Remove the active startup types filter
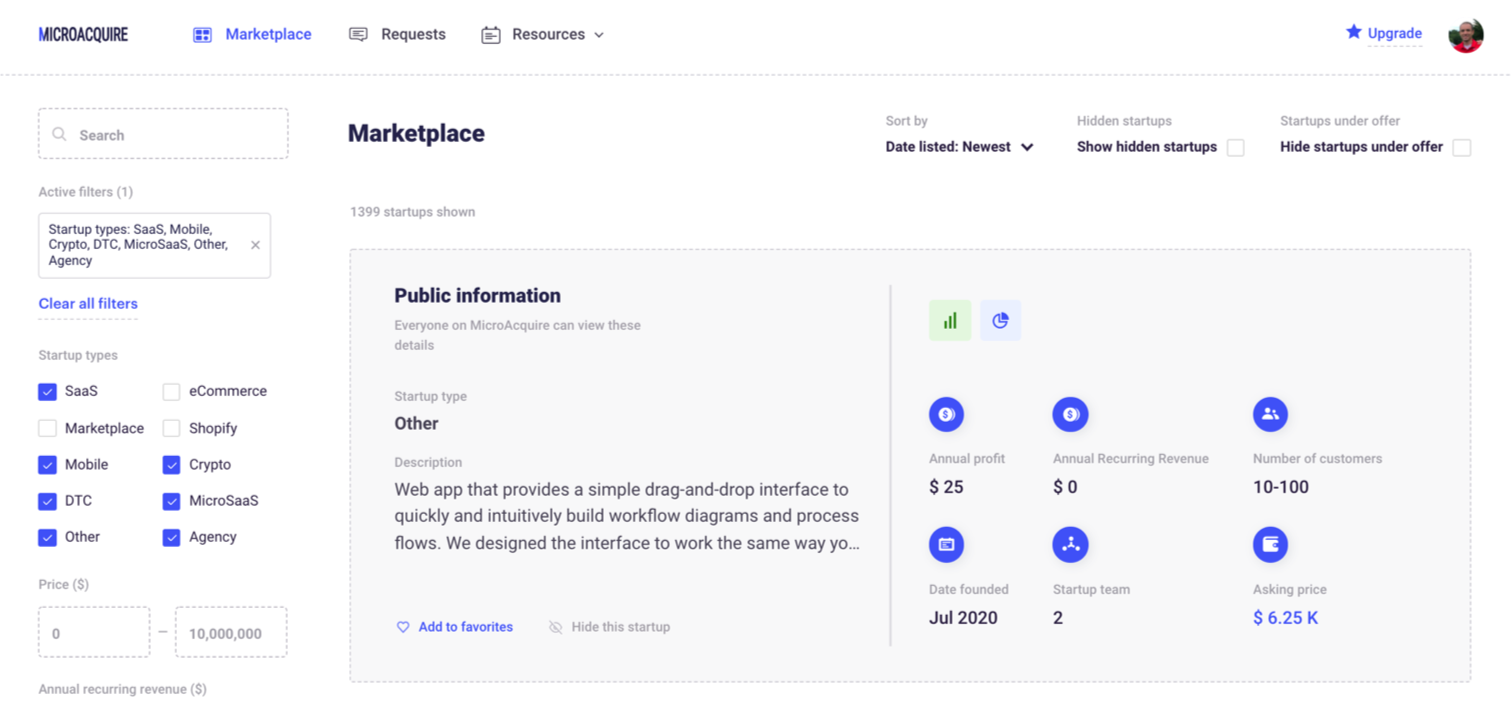This screenshot has height=702, width=1512. click(256, 245)
